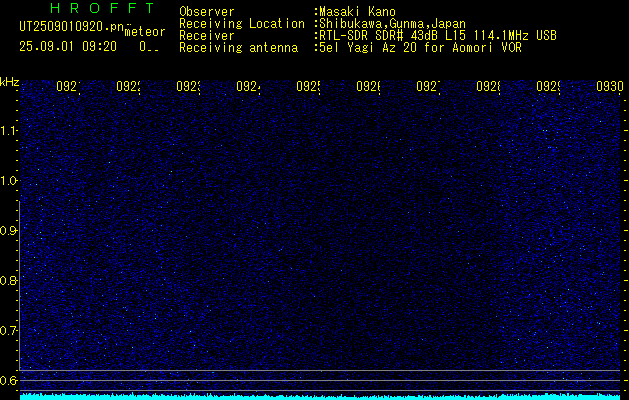Click the HROFFT title text

tap(103, 8)
